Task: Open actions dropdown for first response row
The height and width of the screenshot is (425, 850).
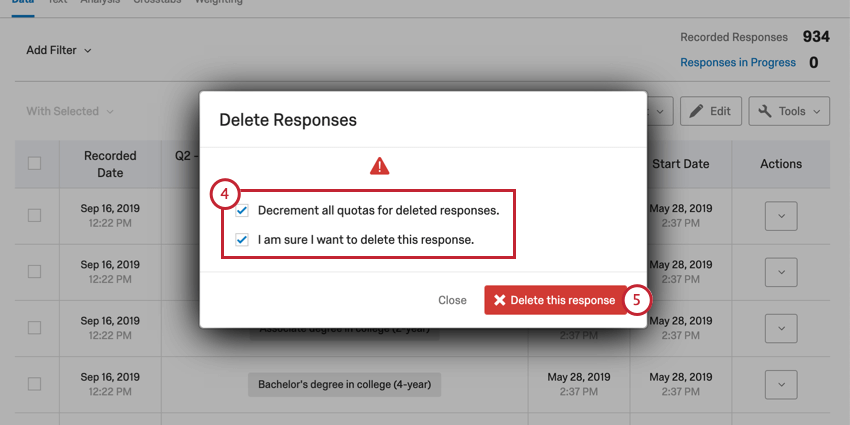Action: [781, 216]
